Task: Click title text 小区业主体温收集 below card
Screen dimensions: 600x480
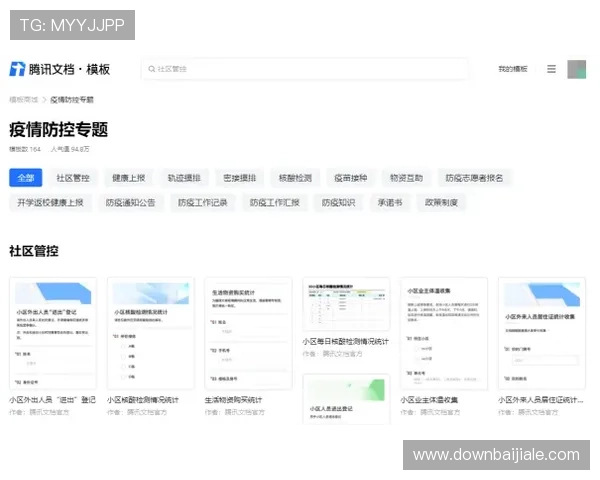Action: pos(429,400)
